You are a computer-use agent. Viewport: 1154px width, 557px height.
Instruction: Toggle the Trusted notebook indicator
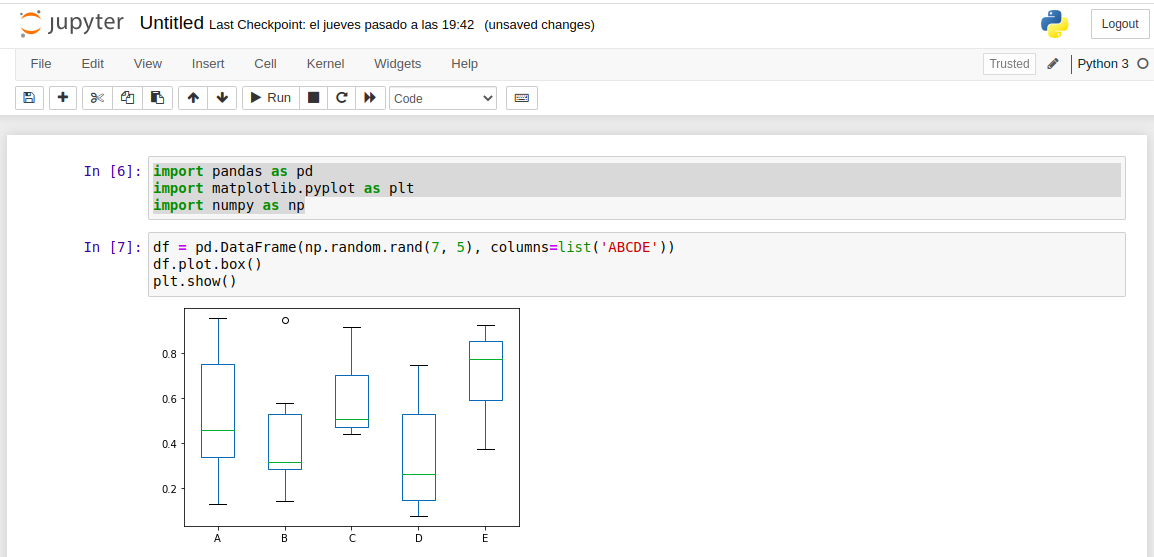[1009, 64]
